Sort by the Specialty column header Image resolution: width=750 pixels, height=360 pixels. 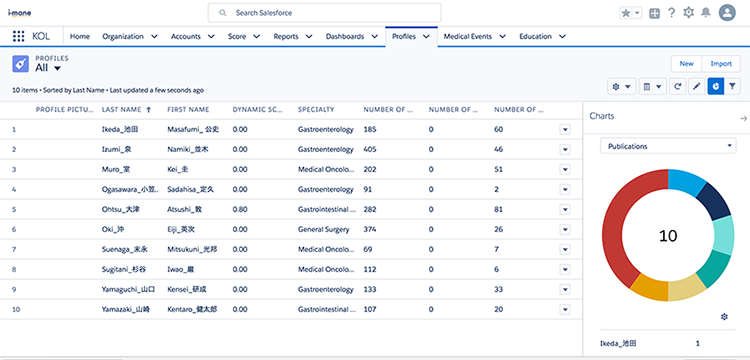[x=316, y=109]
